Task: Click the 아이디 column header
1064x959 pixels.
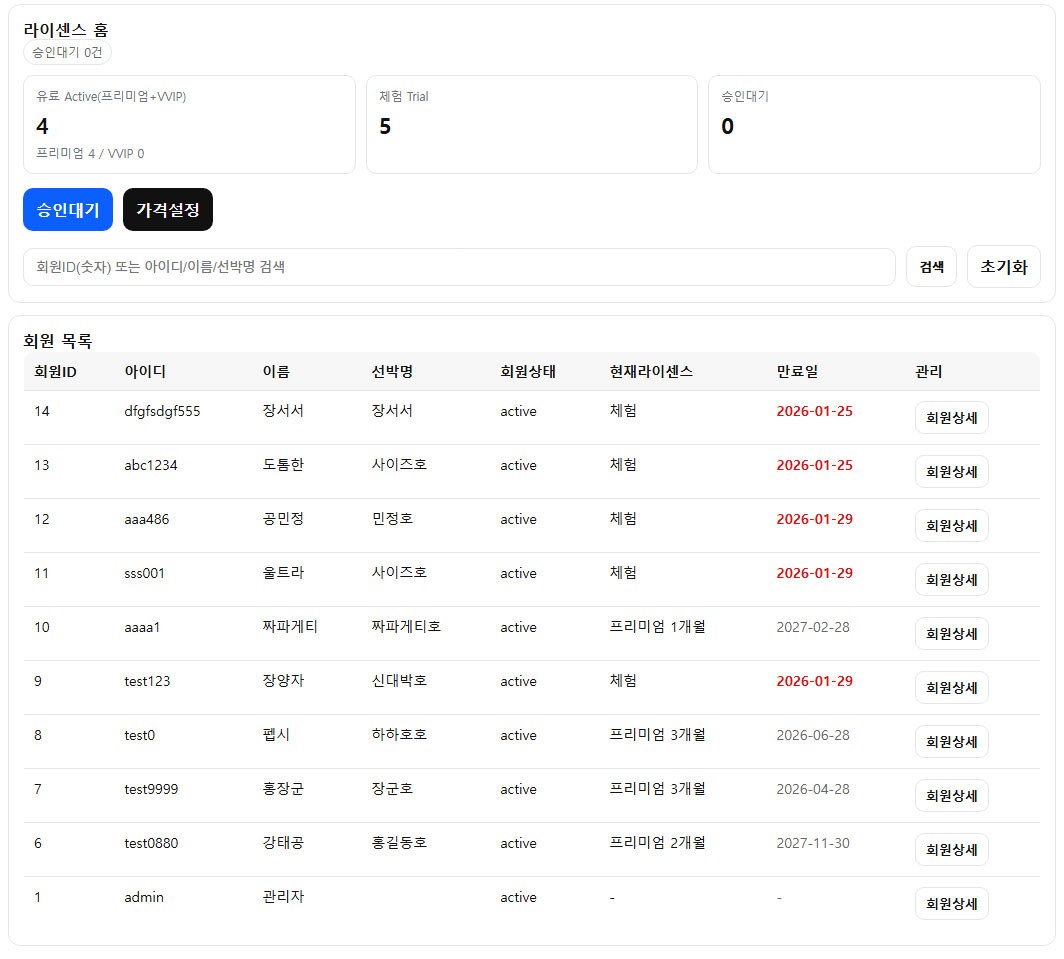Action: pyautogui.click(x=145, y=371)
